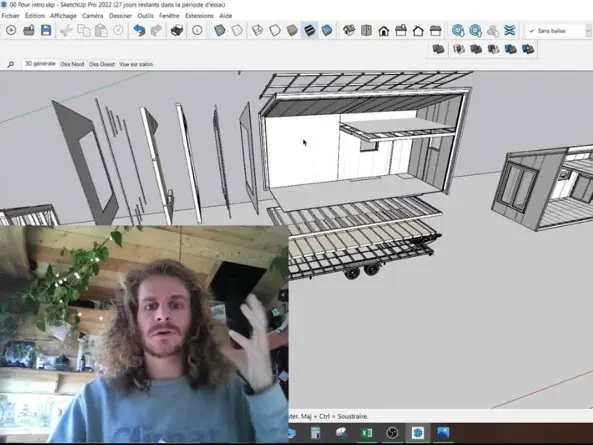This screenshot has width=593, height=445.
Task: Click greyed Share Component icon
Action: pos(492,30)
